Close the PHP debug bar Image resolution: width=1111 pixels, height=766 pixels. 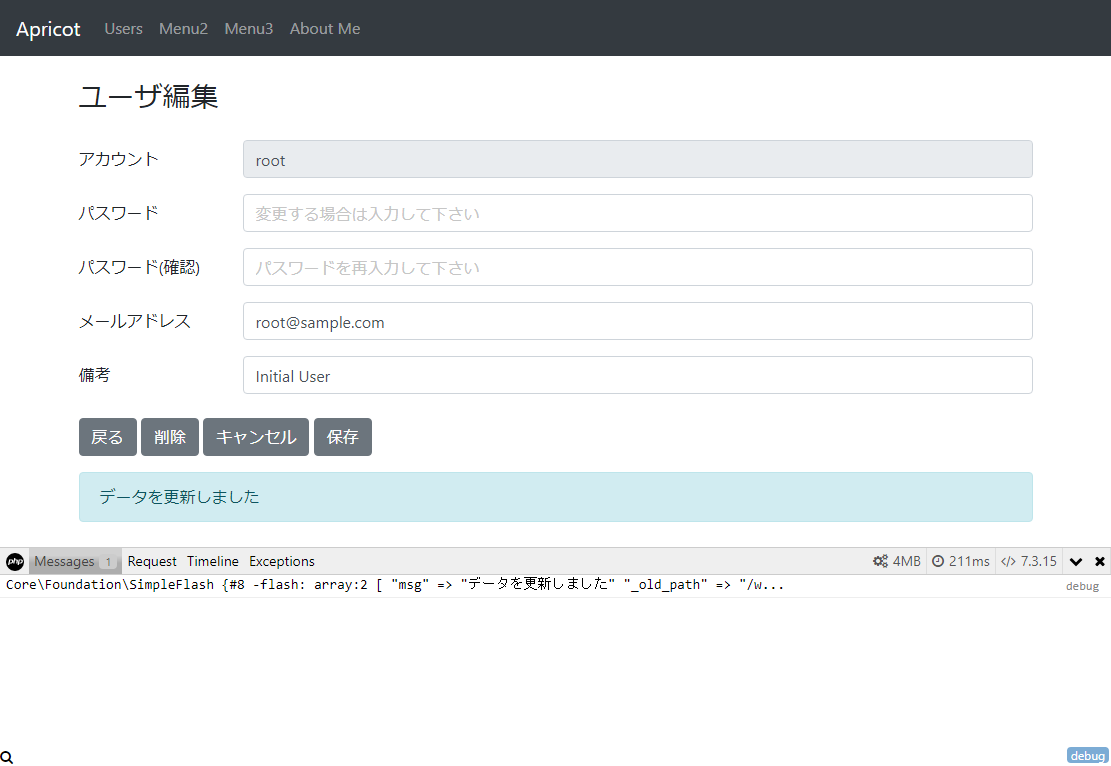(x=1100, y=561)
